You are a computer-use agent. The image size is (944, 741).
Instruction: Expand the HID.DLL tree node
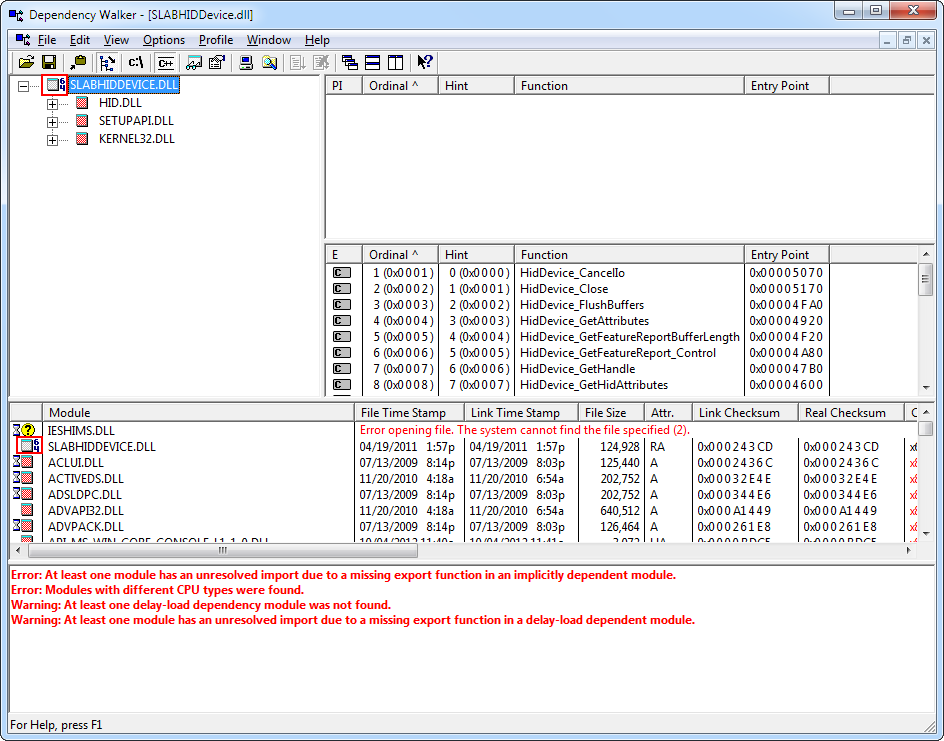(x=53, y=103)
